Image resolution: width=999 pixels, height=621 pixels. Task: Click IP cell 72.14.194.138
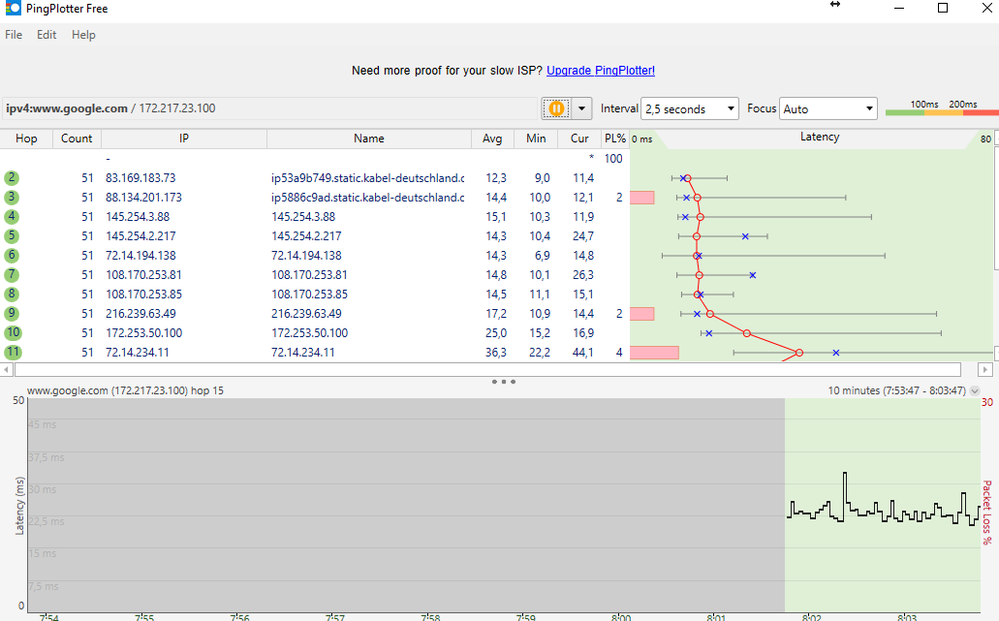pos(141,255)
